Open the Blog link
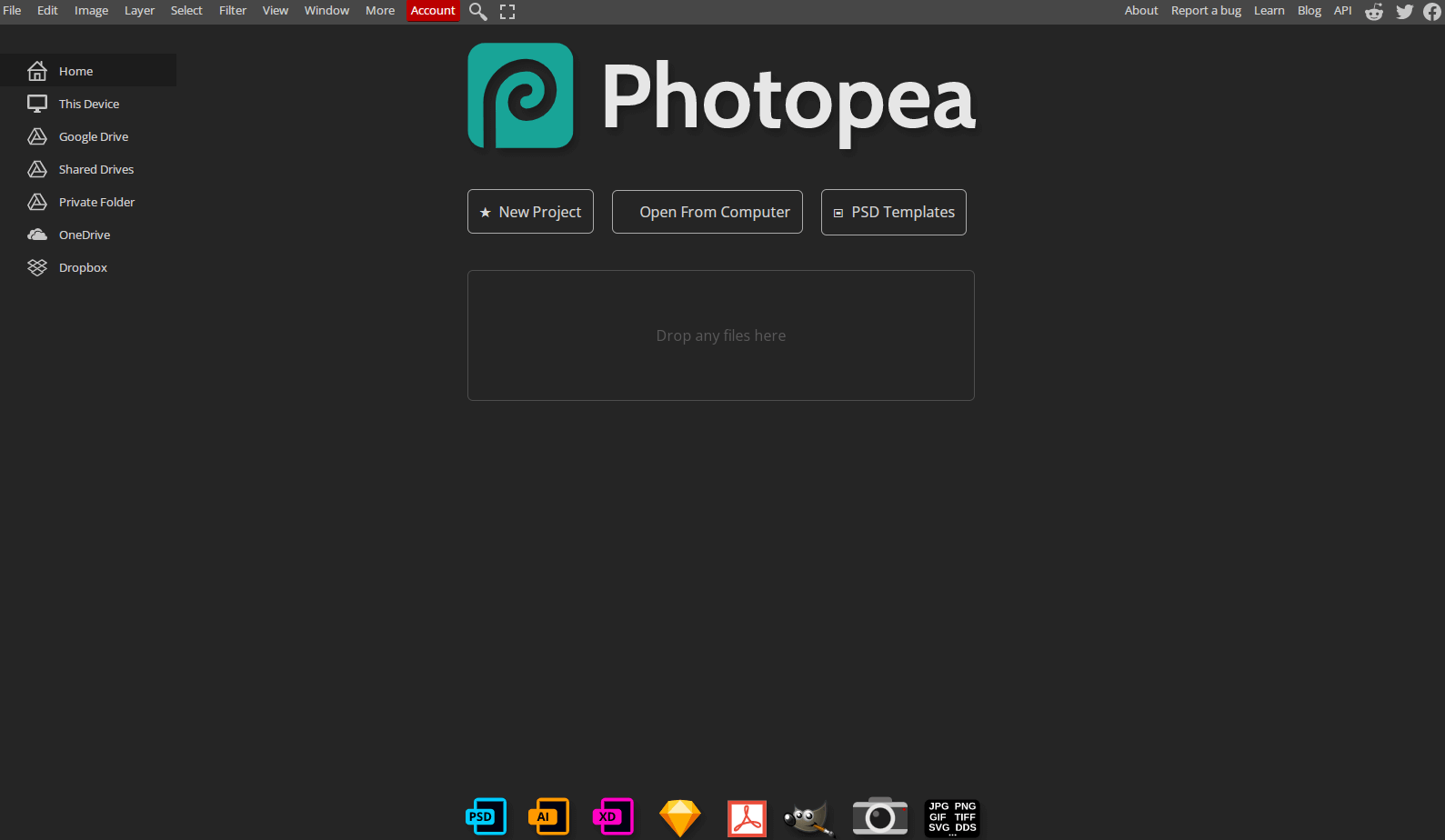This screenshot has width=1445, height=840. pyautogui.click(x=1310, y=11)
